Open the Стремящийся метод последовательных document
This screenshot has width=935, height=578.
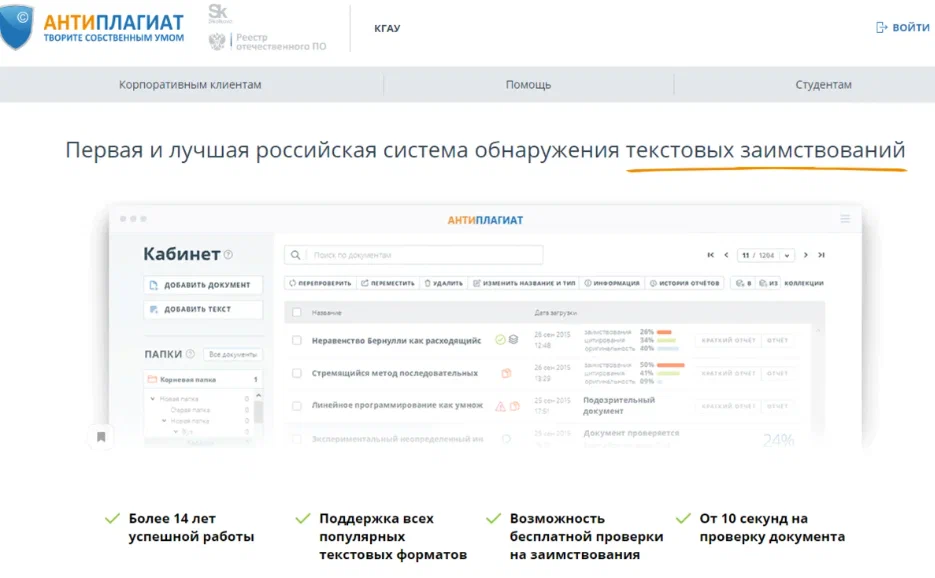coord(395,373)
